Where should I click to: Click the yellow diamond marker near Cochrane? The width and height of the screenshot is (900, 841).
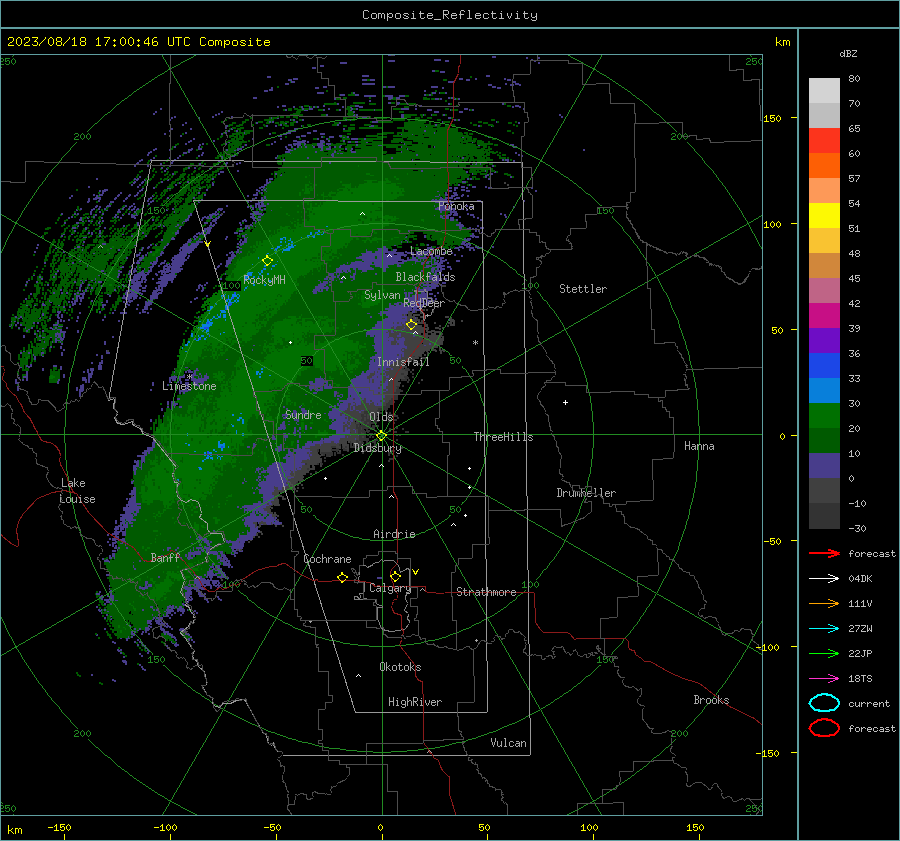pyautogui.click(x=343, y=578)
